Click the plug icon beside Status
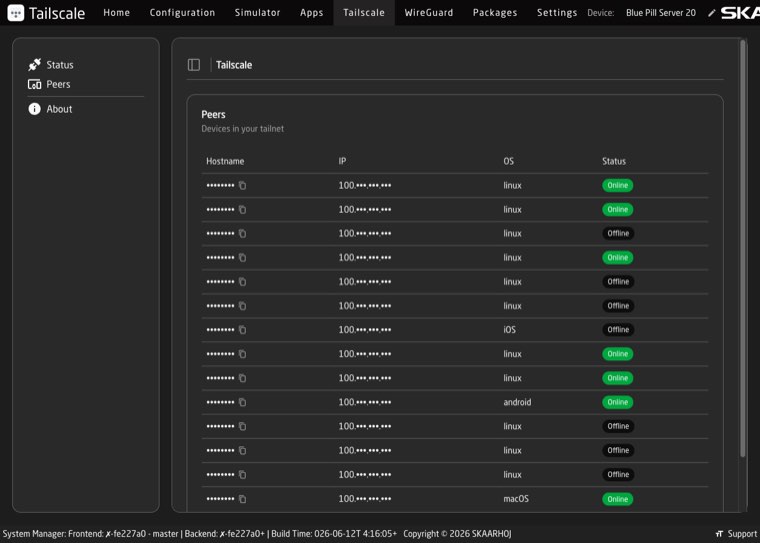 point(34,64)
